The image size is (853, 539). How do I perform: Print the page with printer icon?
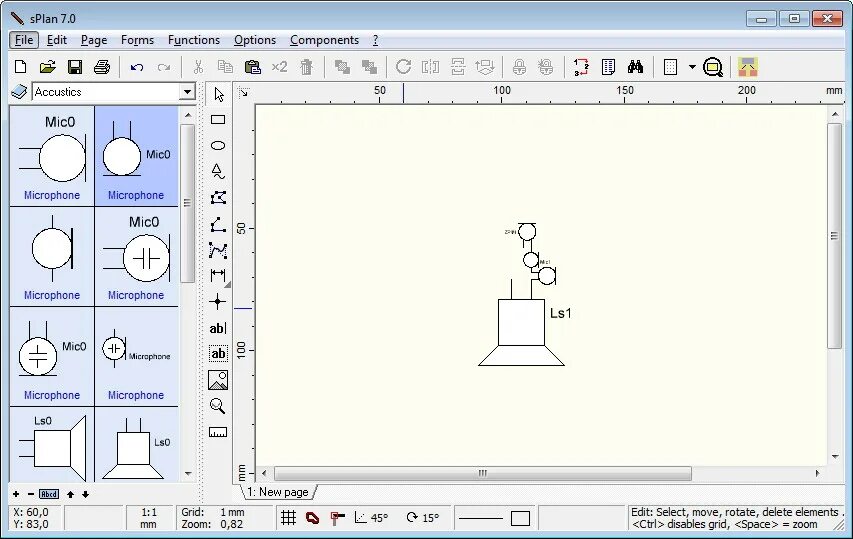tap(102, 67)
